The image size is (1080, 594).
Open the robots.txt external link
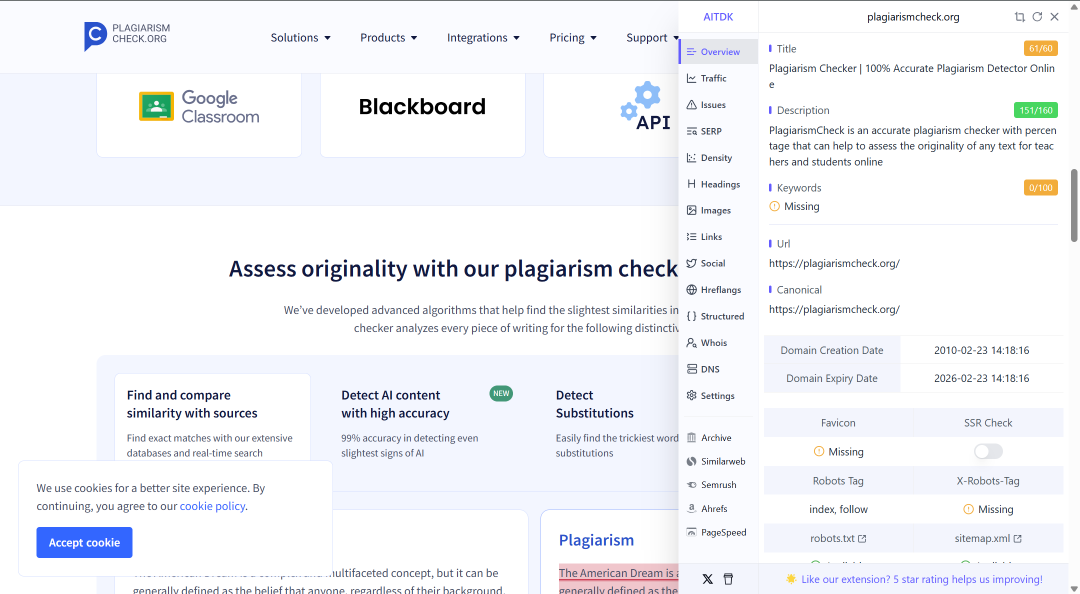(838, 538)
